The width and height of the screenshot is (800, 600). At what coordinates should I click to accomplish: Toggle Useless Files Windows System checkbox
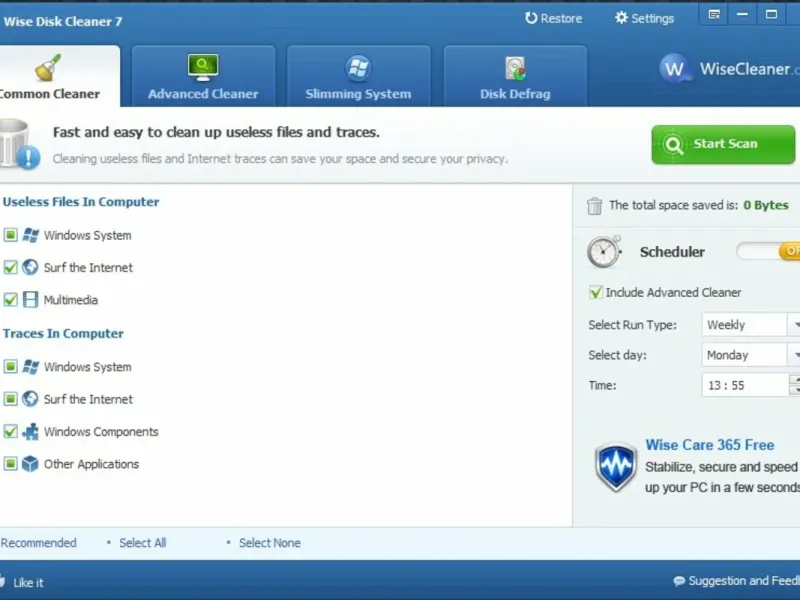coord(10,235)
